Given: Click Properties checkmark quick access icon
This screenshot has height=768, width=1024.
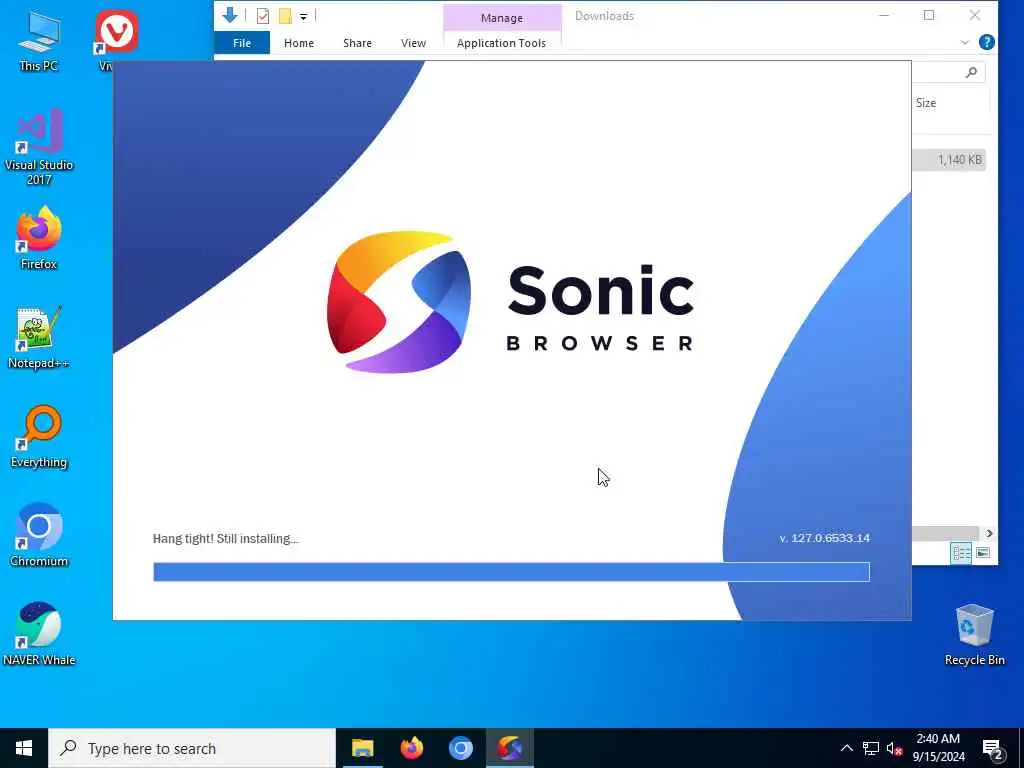Looking at the screenshot, I should (x=263, y=16).
